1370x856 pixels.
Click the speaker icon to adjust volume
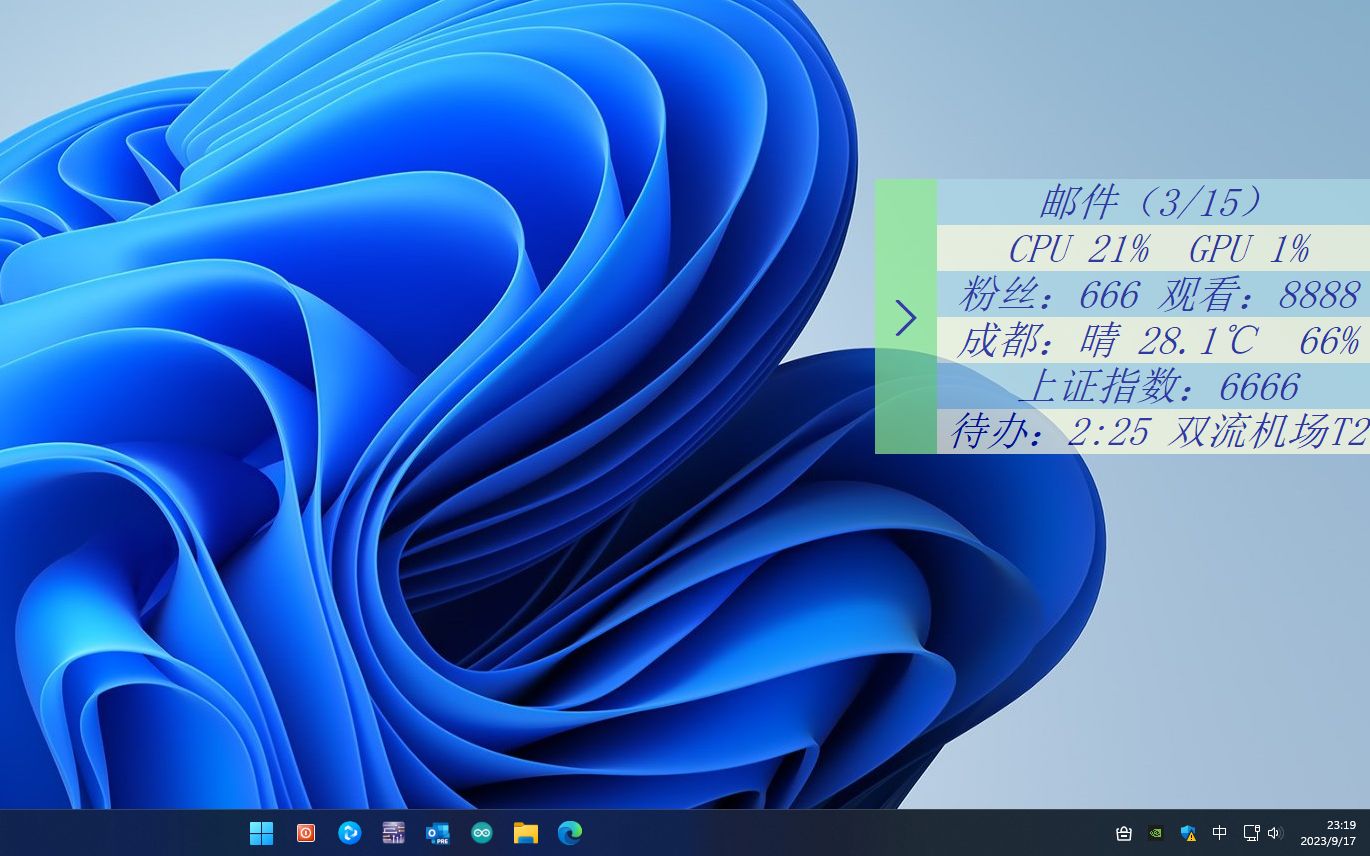pos(1274,832)
